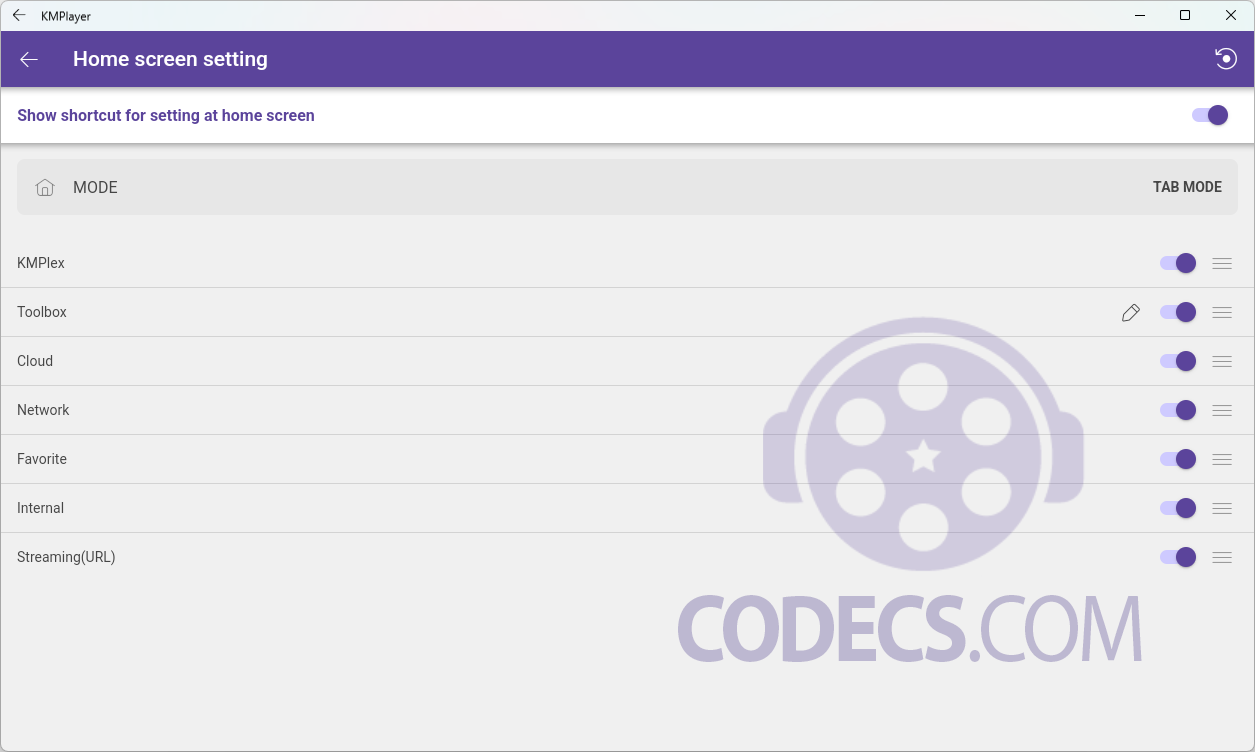Click the Cloud row label
Image resolution: width=1255 pixels, height=752 pixels.
tap(35, 361)
